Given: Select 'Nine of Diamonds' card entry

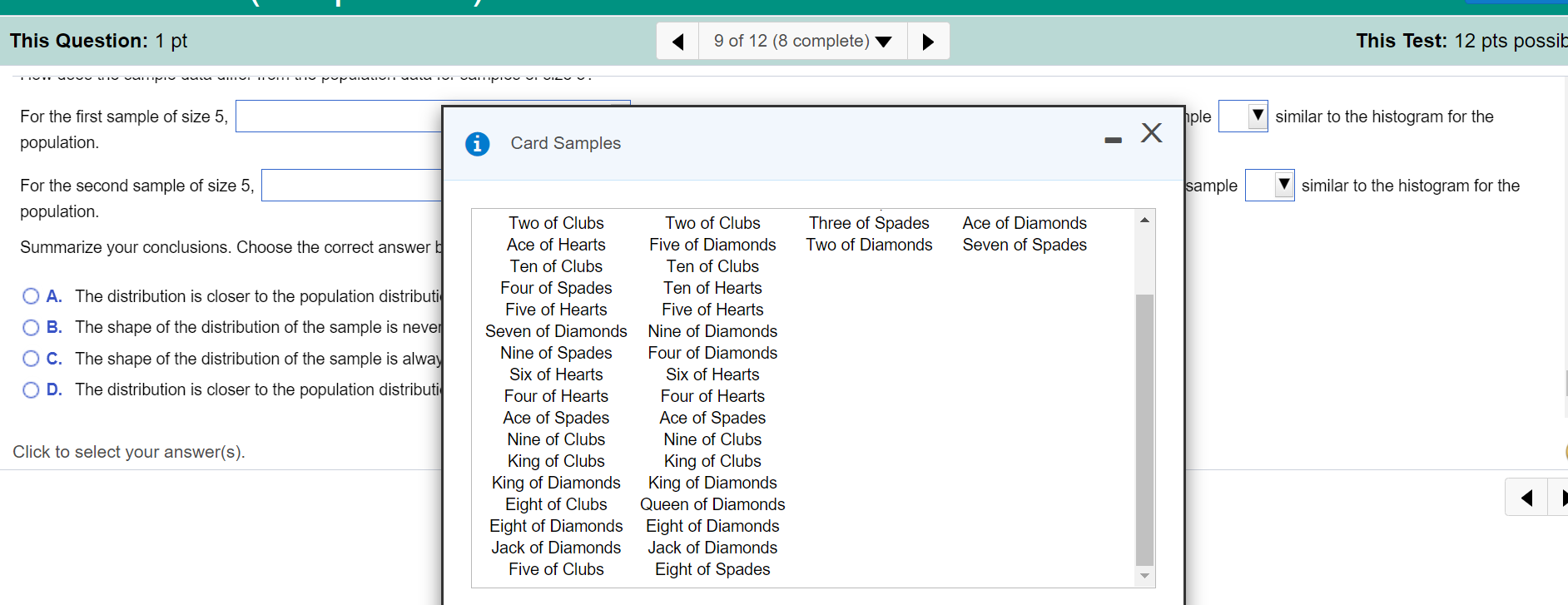Looking at the screenshot, I should [712, 331].
